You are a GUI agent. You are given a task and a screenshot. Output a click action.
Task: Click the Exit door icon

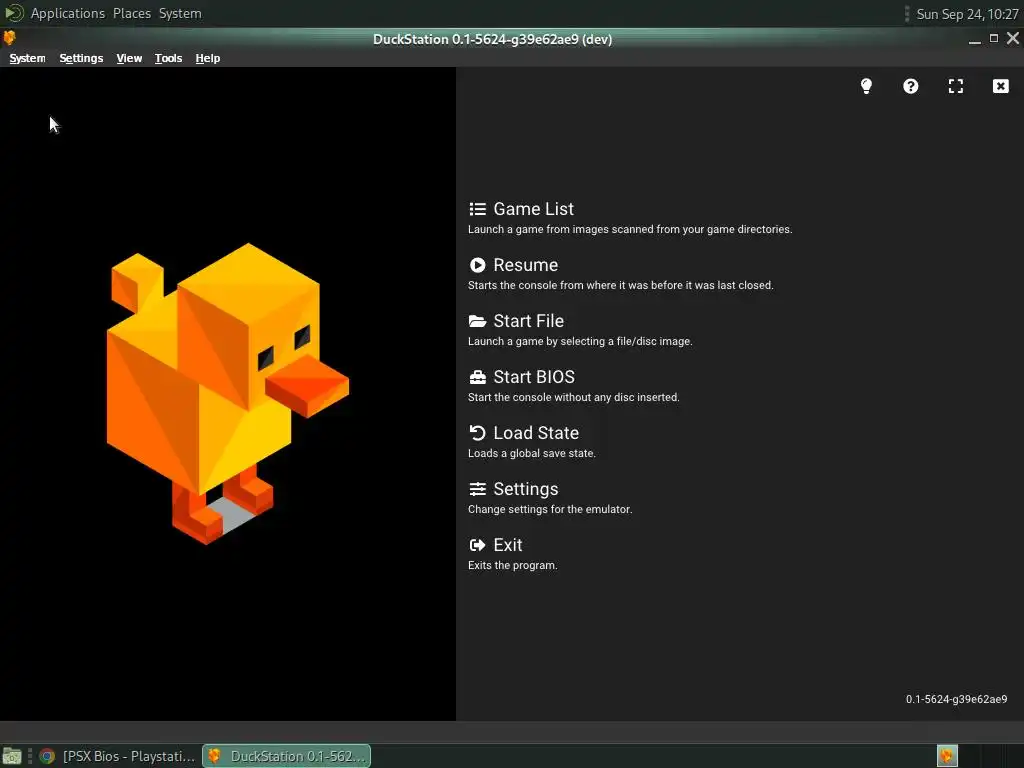[x=477, y=545]
